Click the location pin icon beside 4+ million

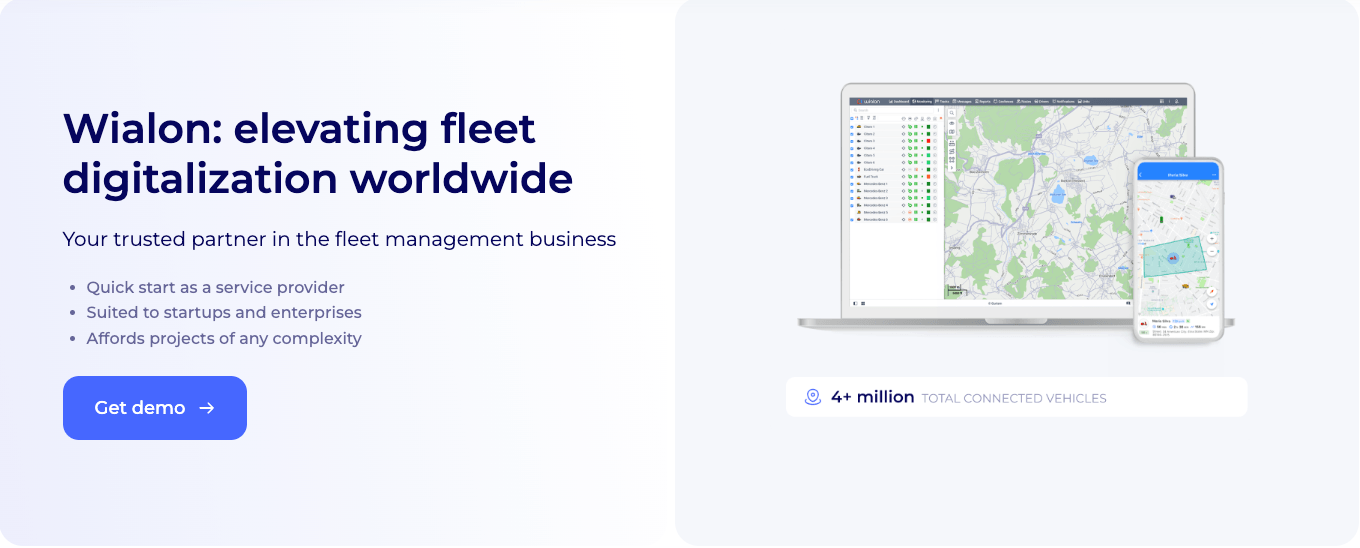pyautogui.click(x=813, y=397)
